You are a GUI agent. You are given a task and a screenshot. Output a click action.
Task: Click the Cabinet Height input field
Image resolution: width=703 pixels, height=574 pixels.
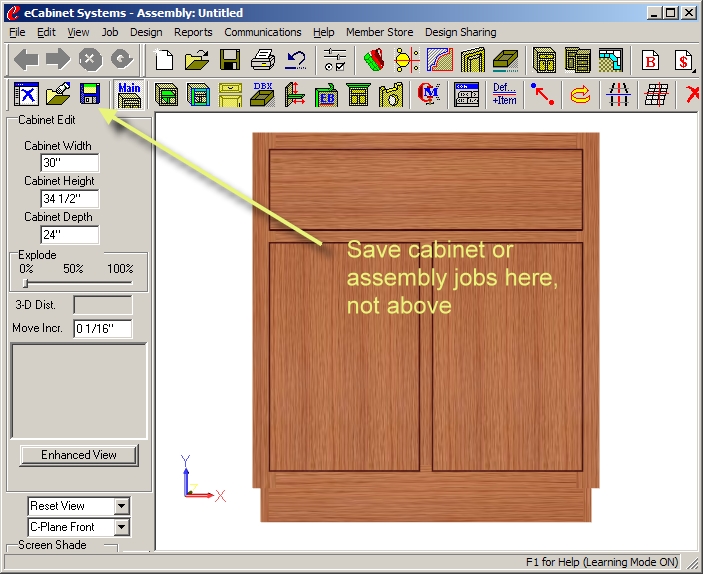coord(69,199)
